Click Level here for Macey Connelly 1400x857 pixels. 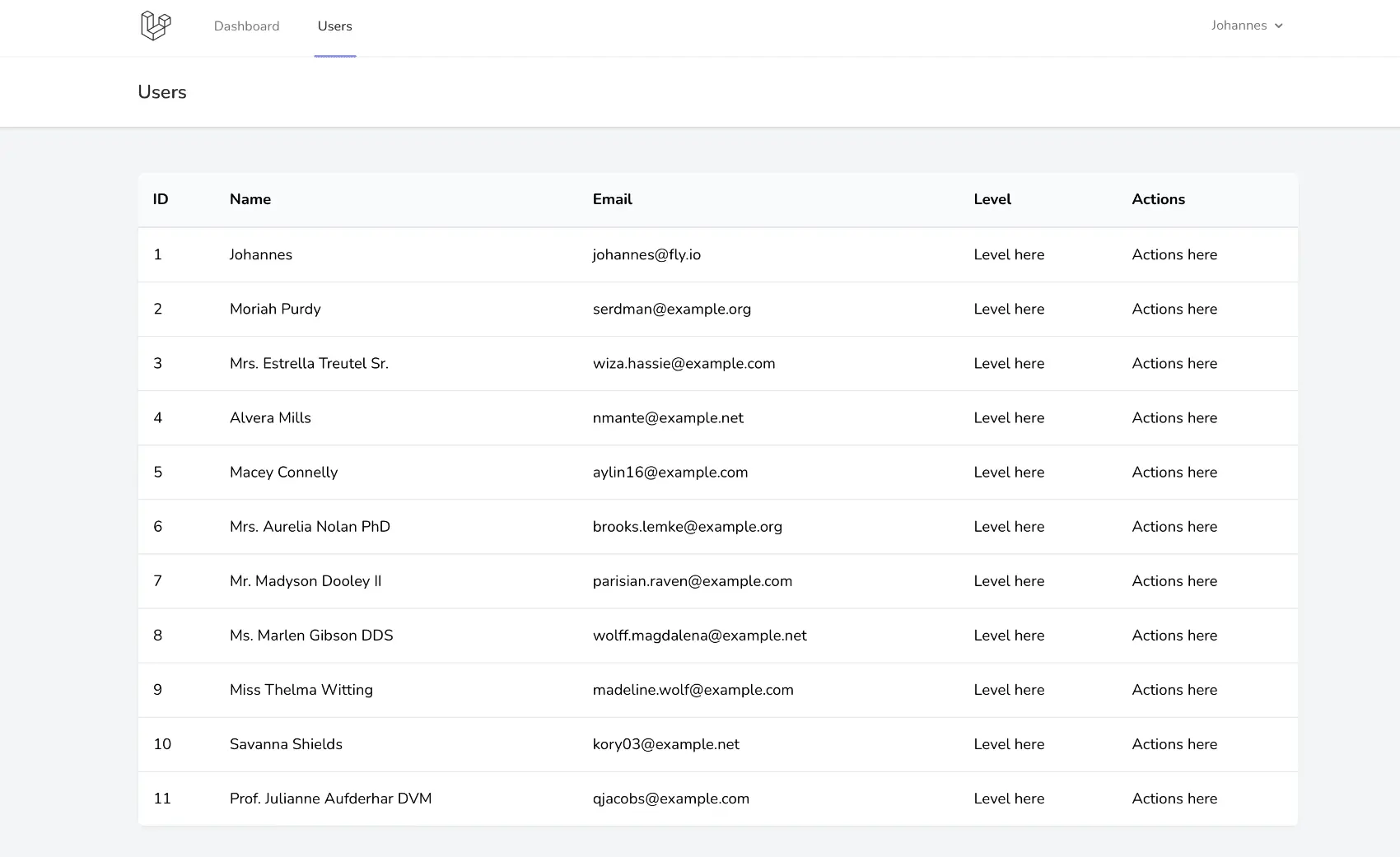[x=1009, y=472]
